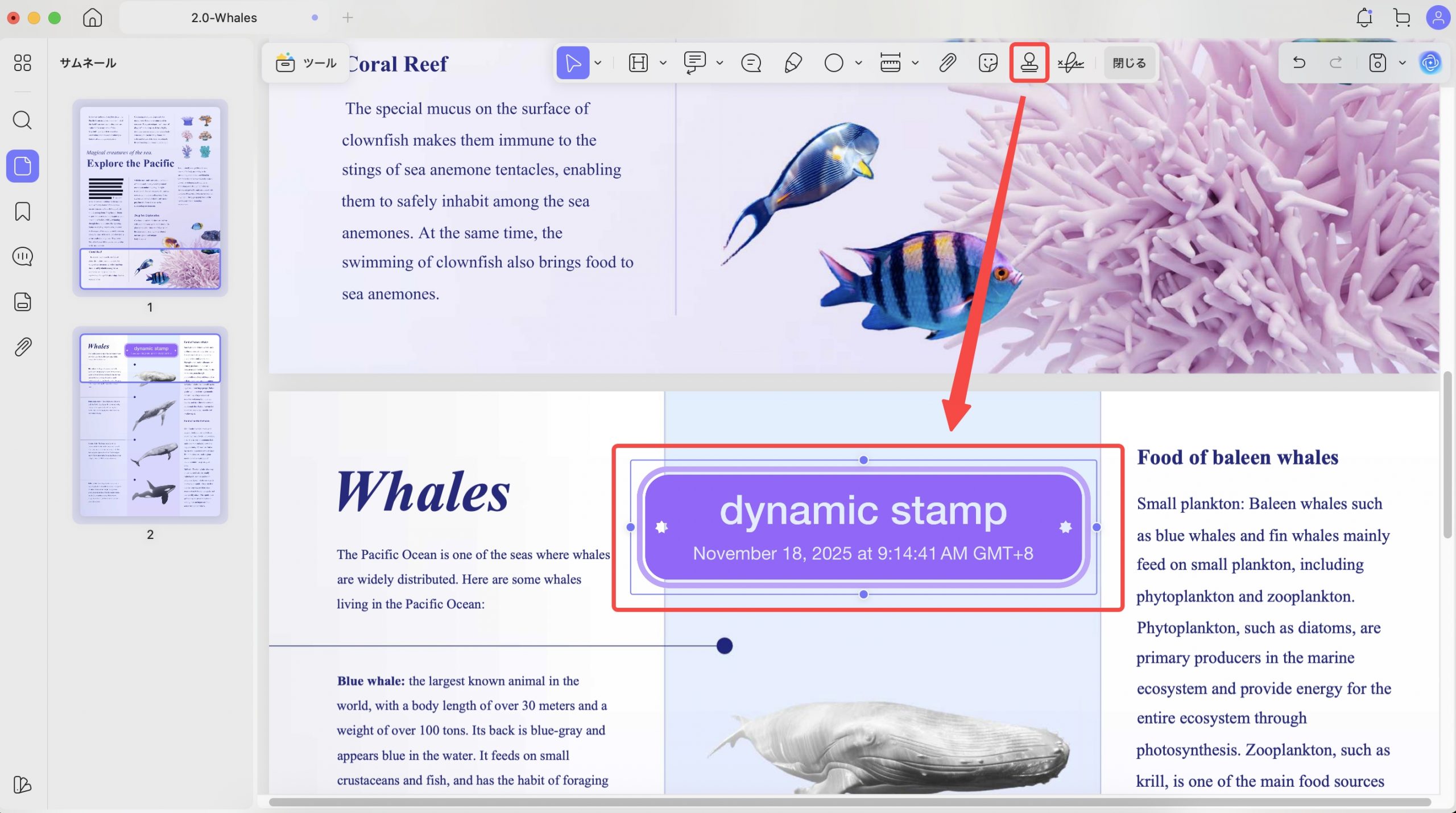Select the Stamp tool in toolbar
Screen dimensions: 1456x813
coord(1029,63)
